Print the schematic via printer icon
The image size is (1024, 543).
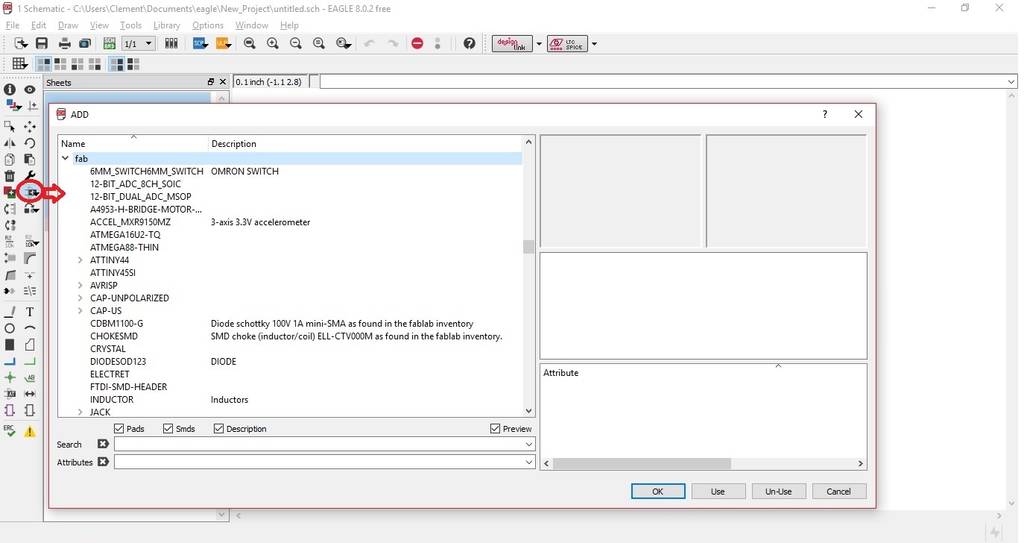pos(64,44)
